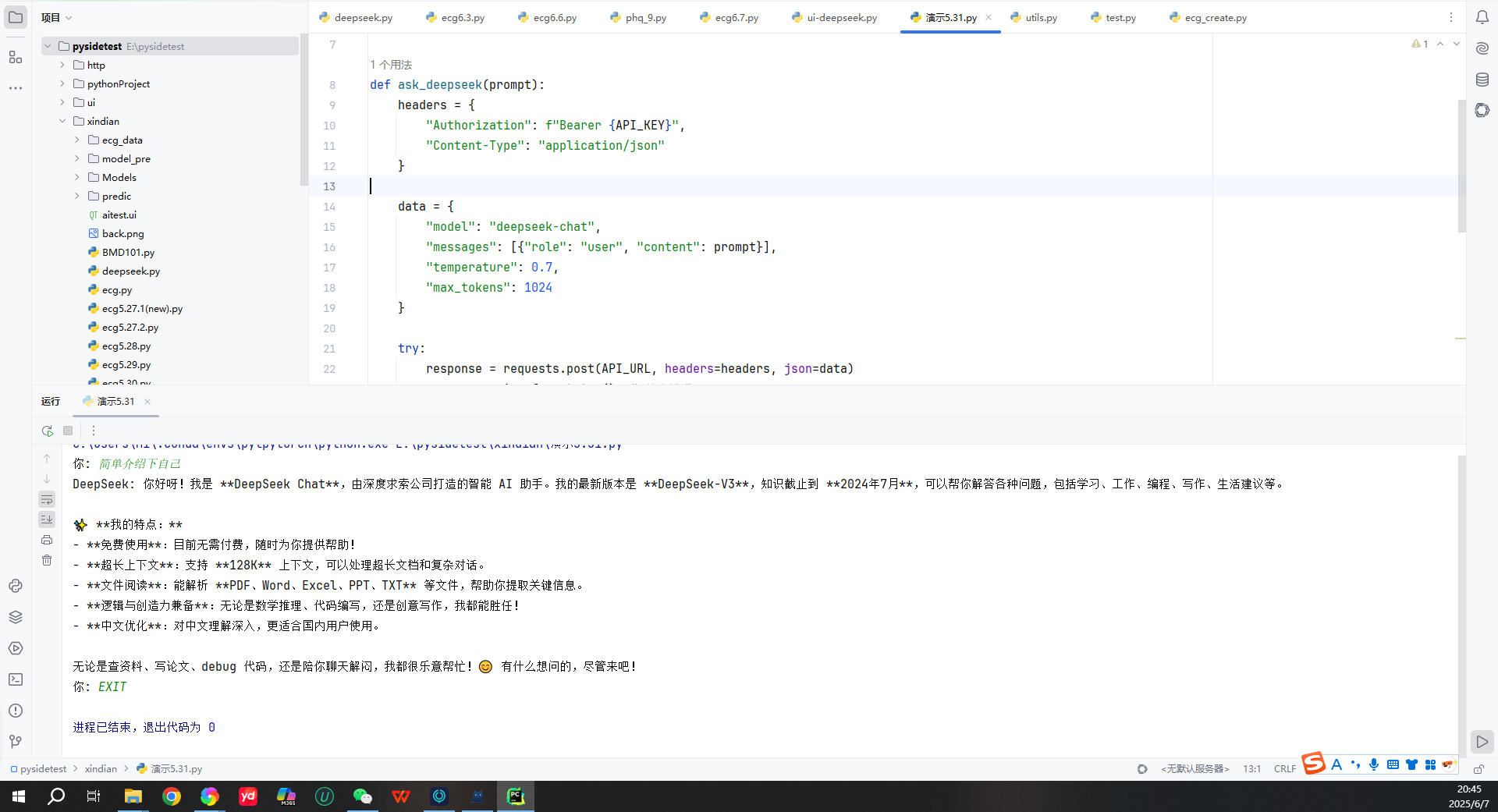The width and height of the screenshot is (1498, 812).
Task: Open Windows Start menu
Action: click(x=19, y=796)
